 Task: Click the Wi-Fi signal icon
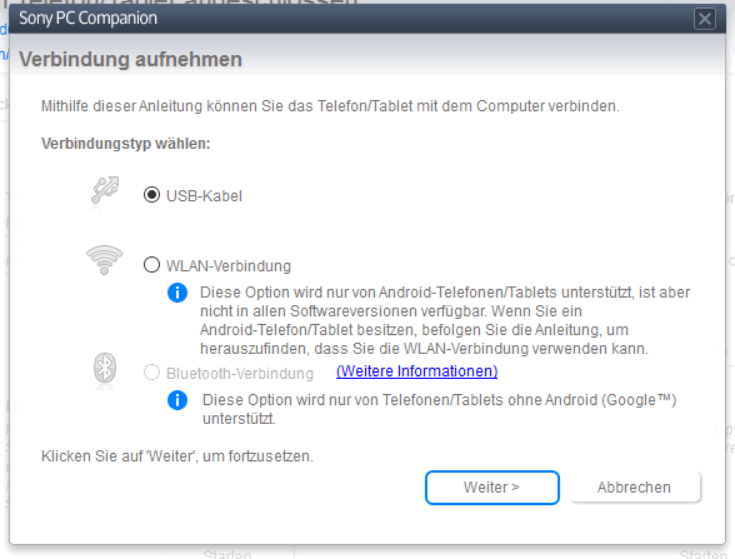click(x=105, y=260)
